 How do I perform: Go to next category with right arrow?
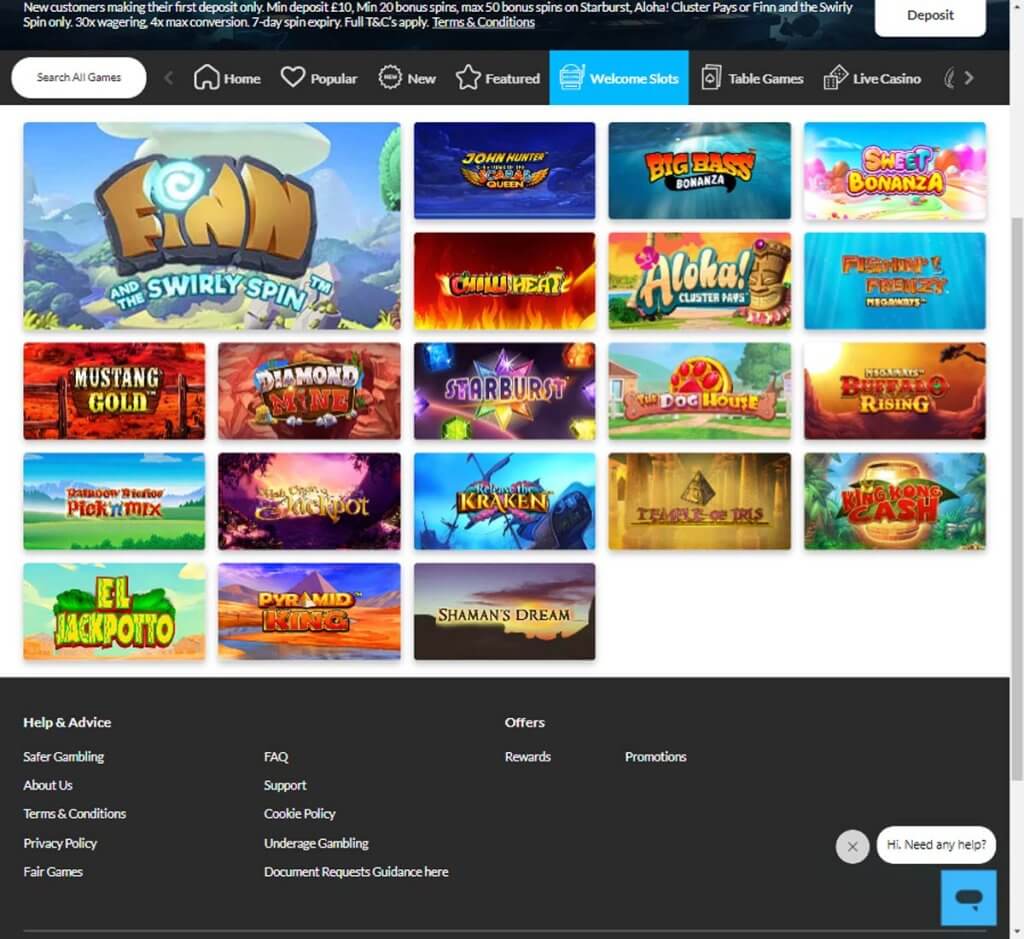969,78
